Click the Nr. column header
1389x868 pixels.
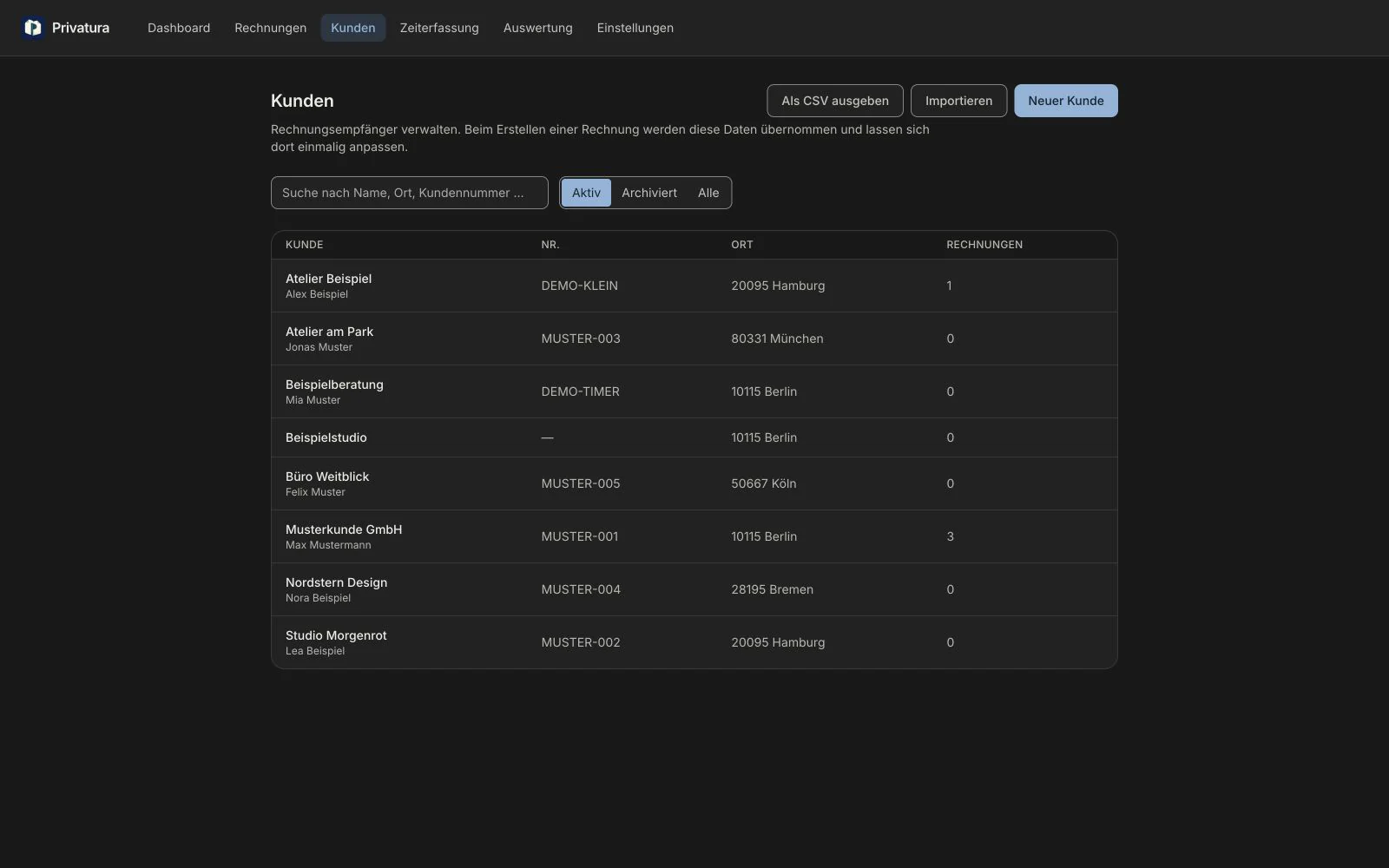550,245
